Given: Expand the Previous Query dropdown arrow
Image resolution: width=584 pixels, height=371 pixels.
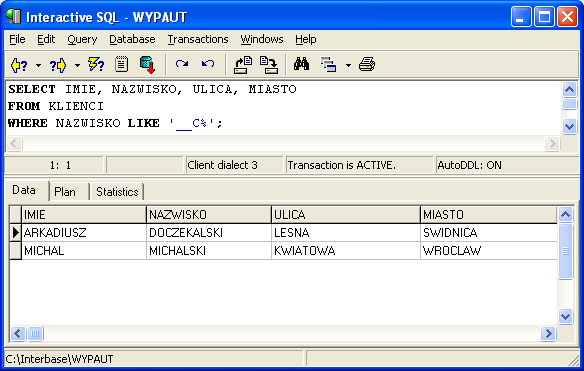Looking at the screenshot, I should [38, 66].
